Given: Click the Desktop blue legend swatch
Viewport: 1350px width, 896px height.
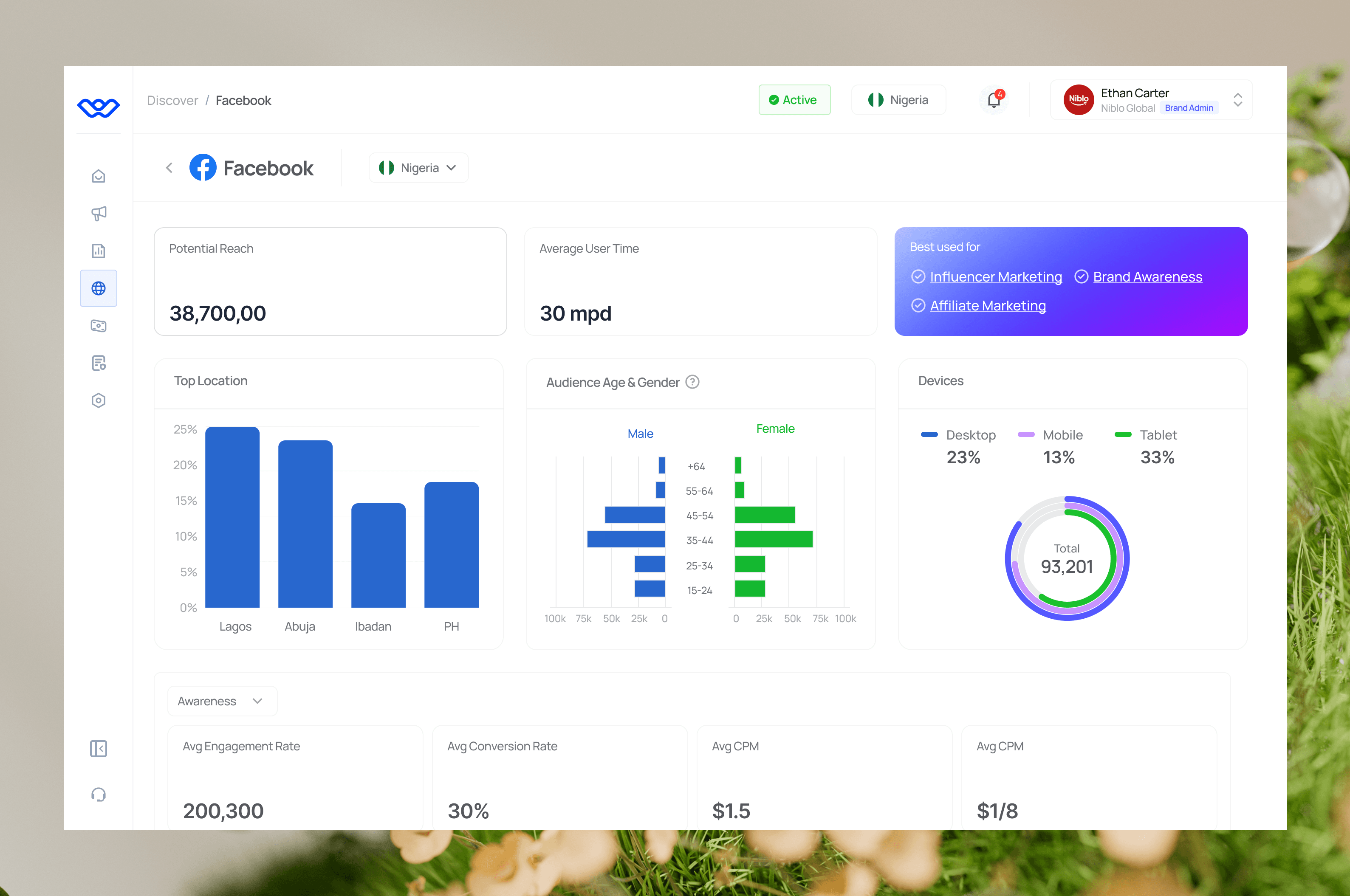Looking at the screenshot, I should (929, 435).
